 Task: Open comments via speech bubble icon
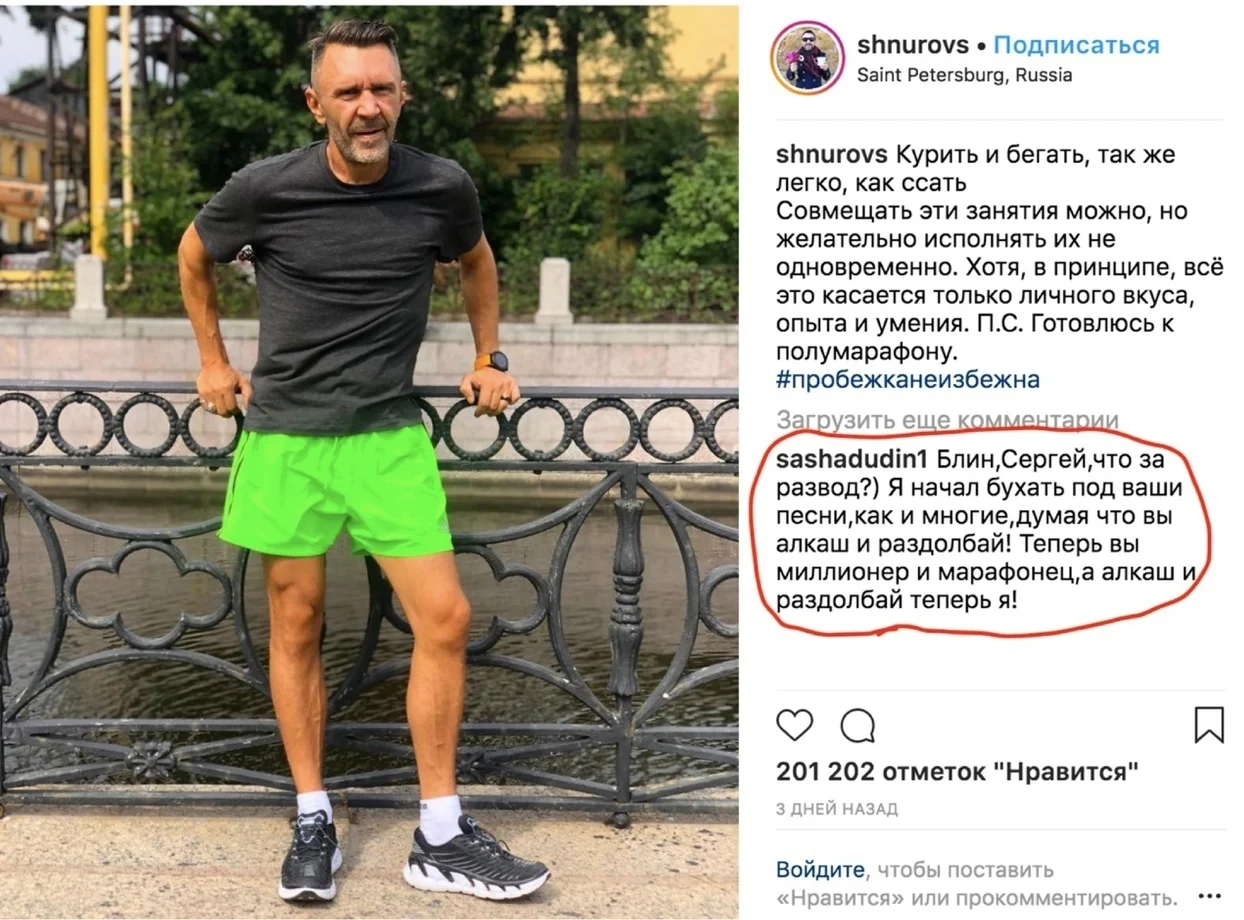point(857,725)
